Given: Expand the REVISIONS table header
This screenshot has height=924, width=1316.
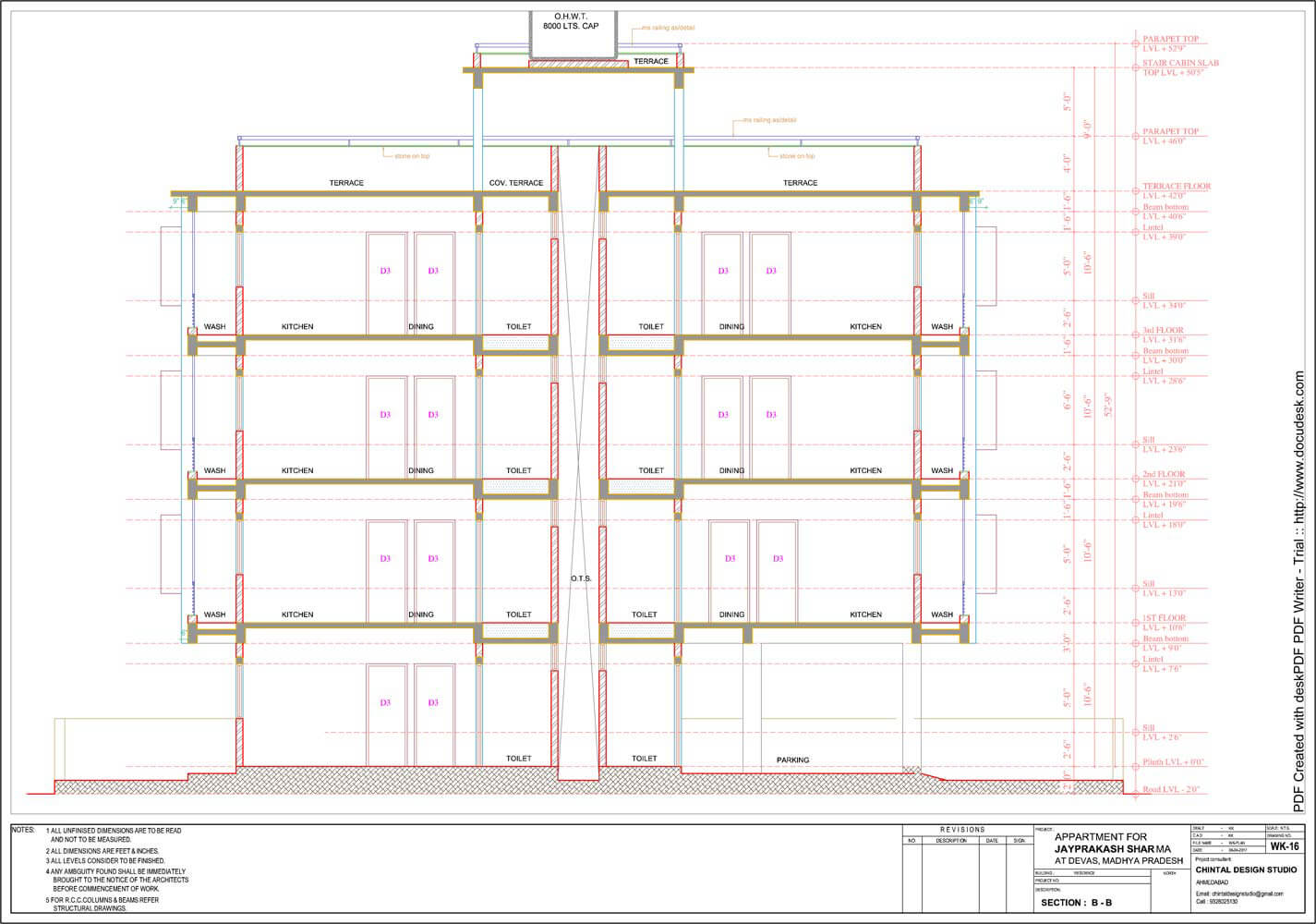Looking at the screenshot, I should [x=963, y=830].
